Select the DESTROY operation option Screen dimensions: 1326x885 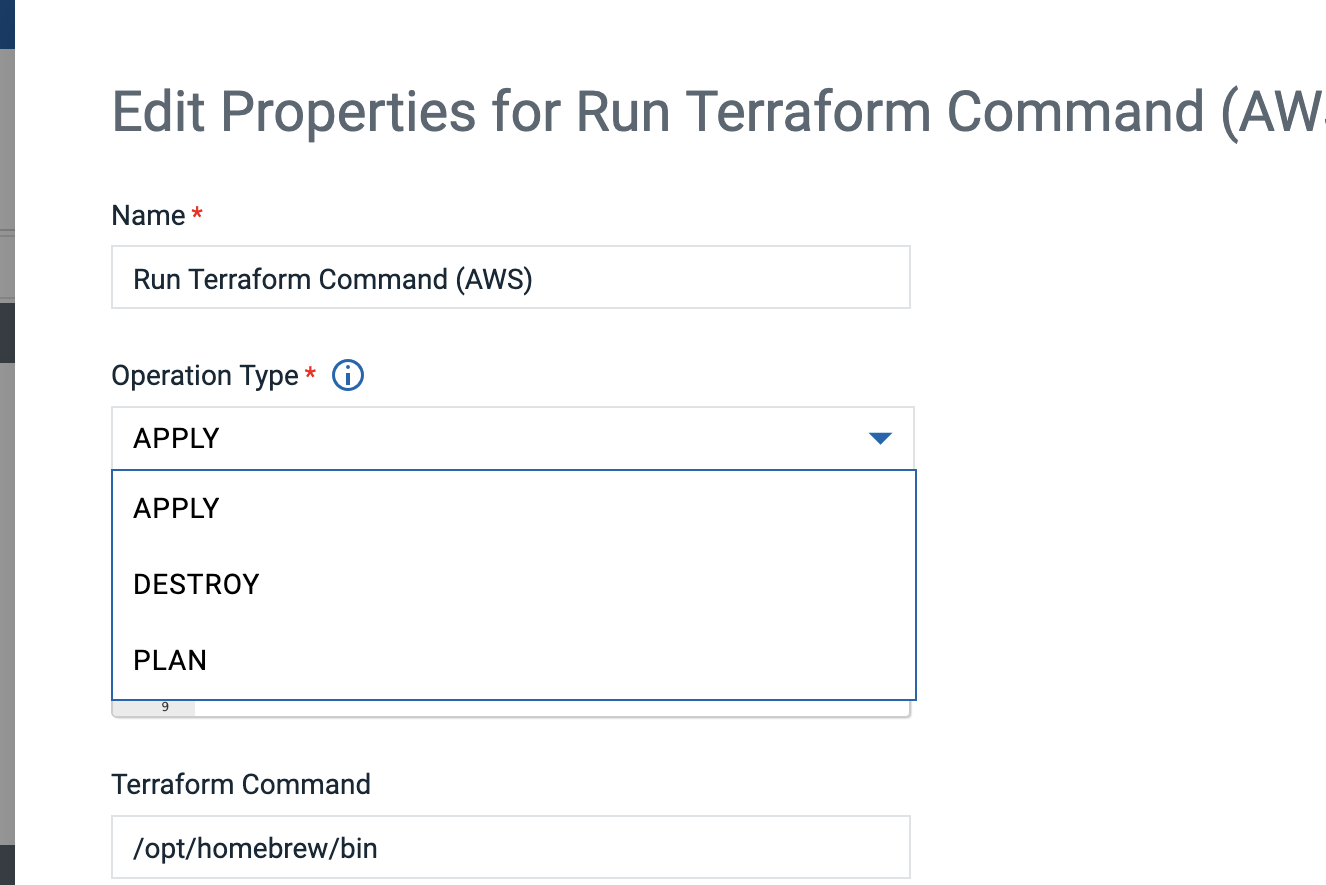click(x=196, y=584)
